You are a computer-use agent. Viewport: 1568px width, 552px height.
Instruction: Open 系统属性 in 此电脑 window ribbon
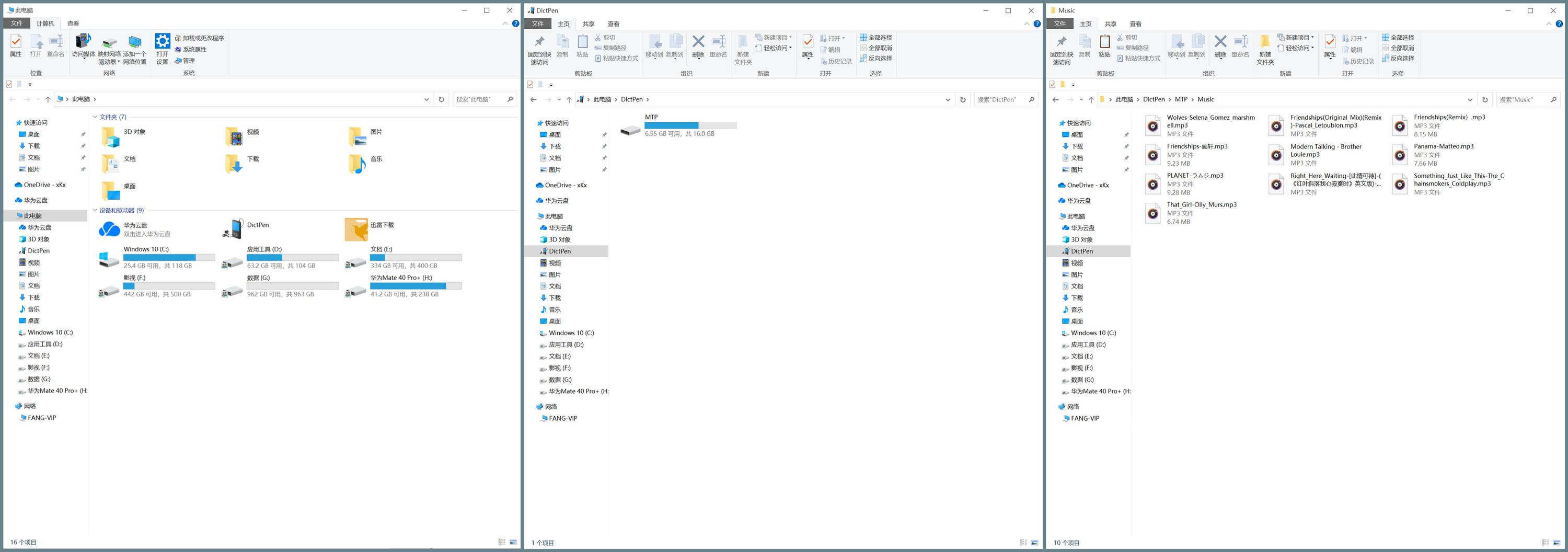191,49
